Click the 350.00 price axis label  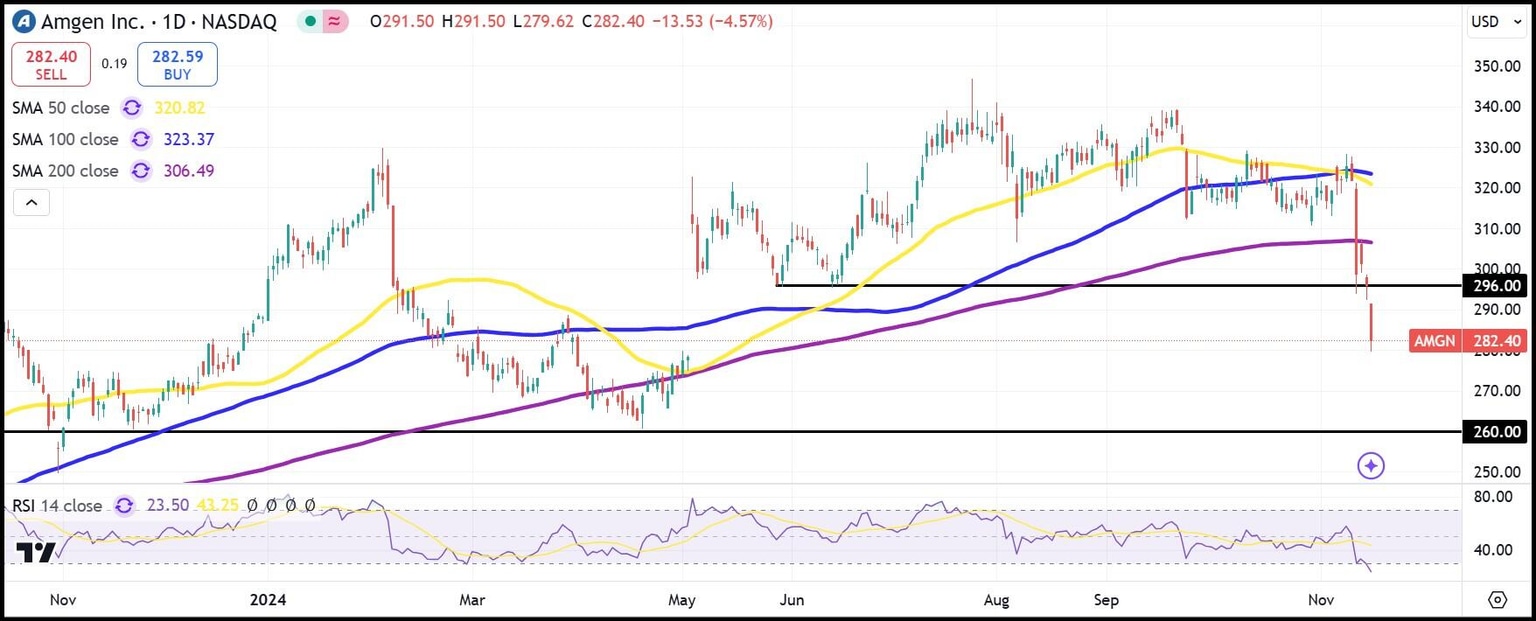pyautogui.click(x=1495, y=66)
